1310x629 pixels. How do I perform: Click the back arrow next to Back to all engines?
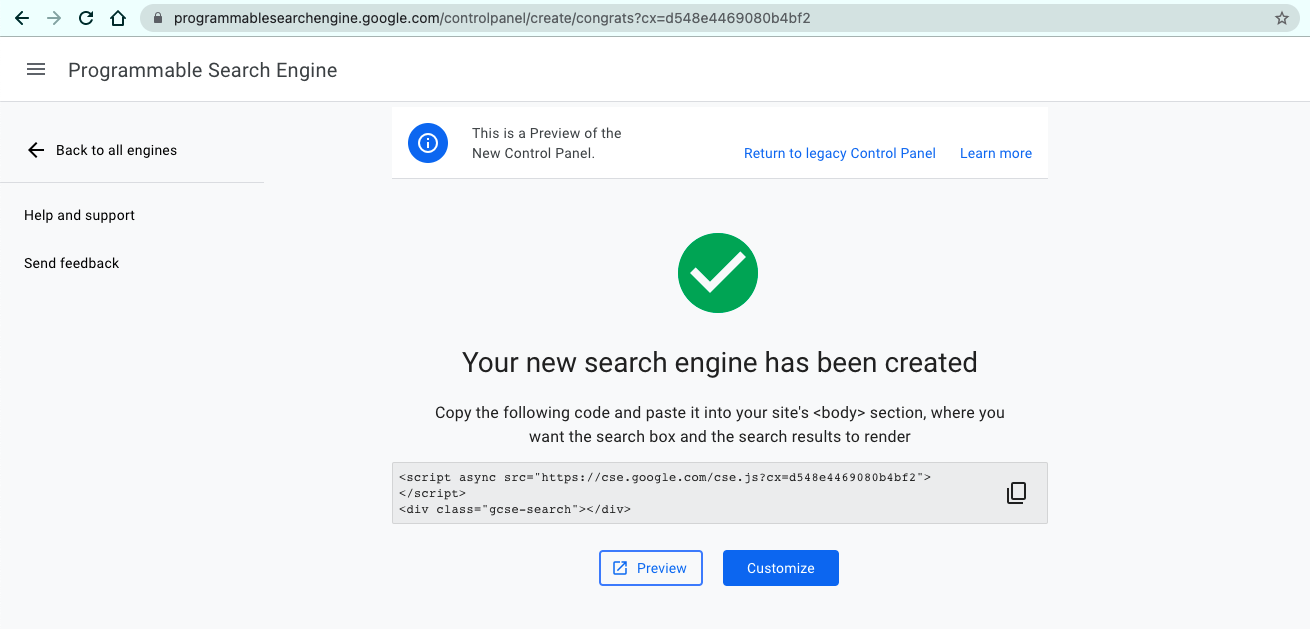36,150
